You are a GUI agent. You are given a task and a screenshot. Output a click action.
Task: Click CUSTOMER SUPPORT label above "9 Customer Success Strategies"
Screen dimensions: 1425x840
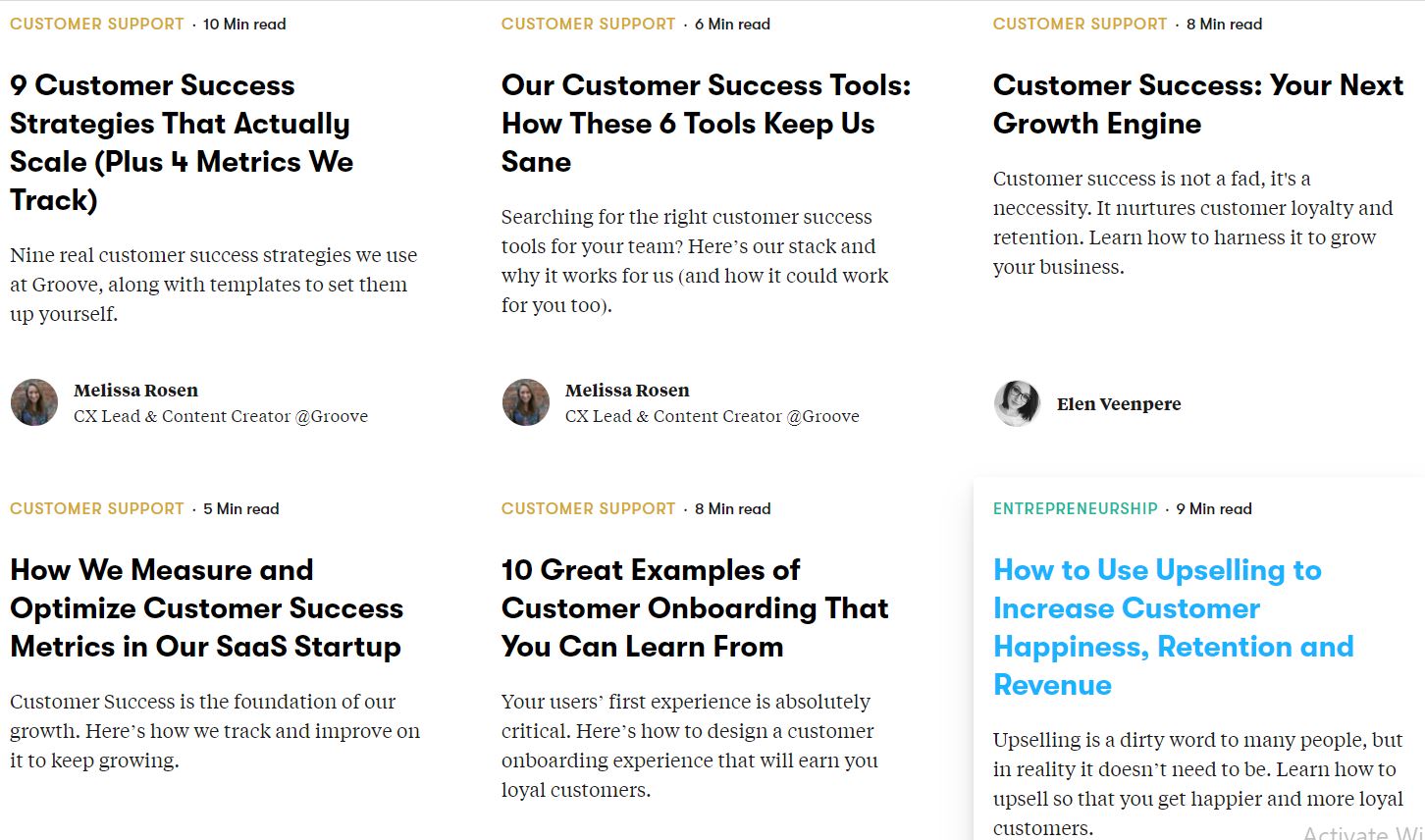tap(96, 24)
